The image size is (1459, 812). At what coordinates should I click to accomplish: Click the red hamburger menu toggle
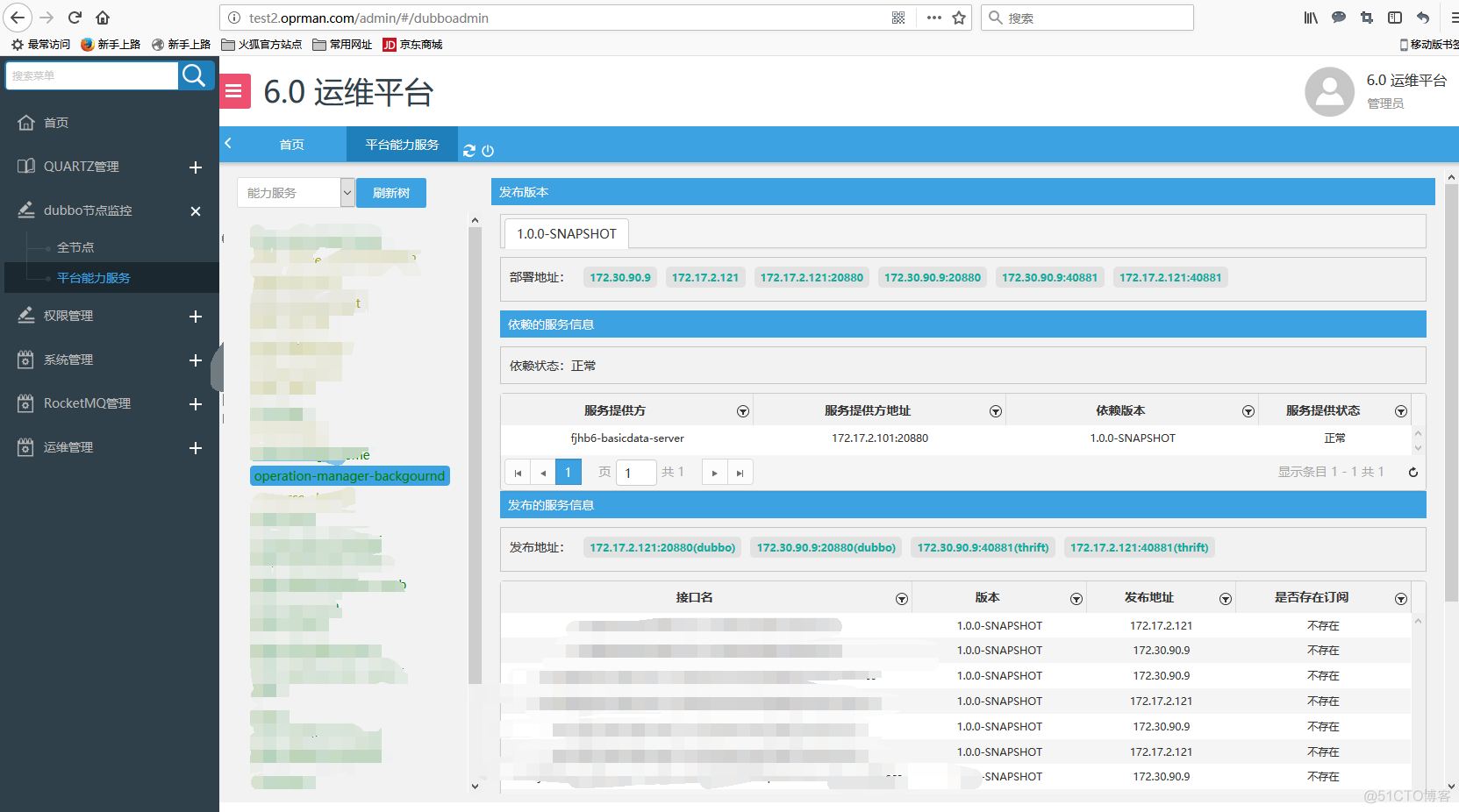click(234, 91)
